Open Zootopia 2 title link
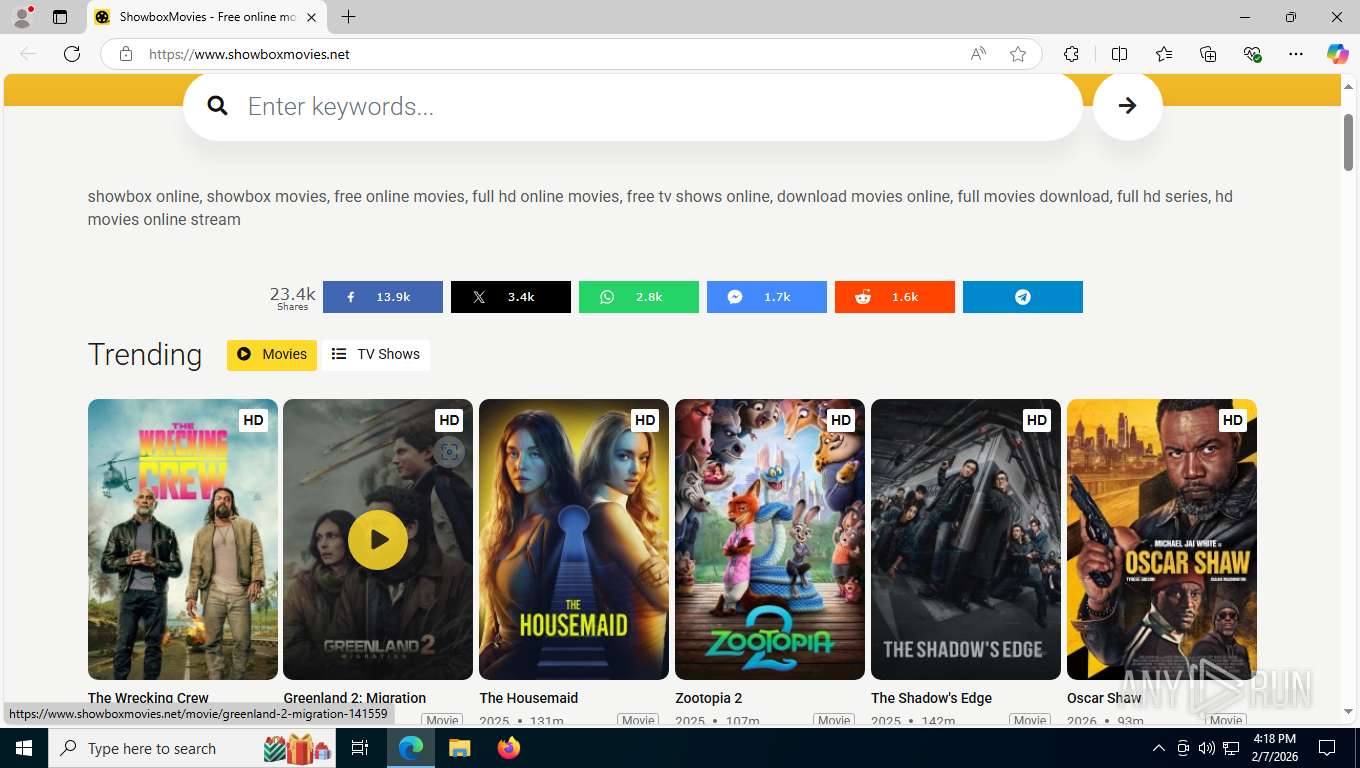The height and width of the screenshot is (768, 1360). click(x=708, y=698)
